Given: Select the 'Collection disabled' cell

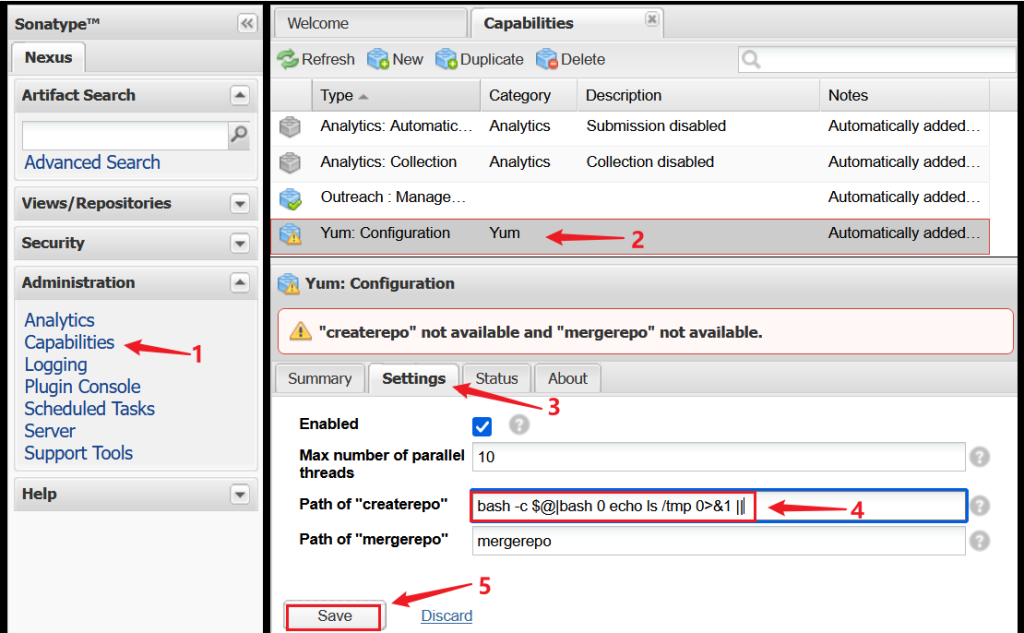Looking at the screenshot, I should coord(650,162).
